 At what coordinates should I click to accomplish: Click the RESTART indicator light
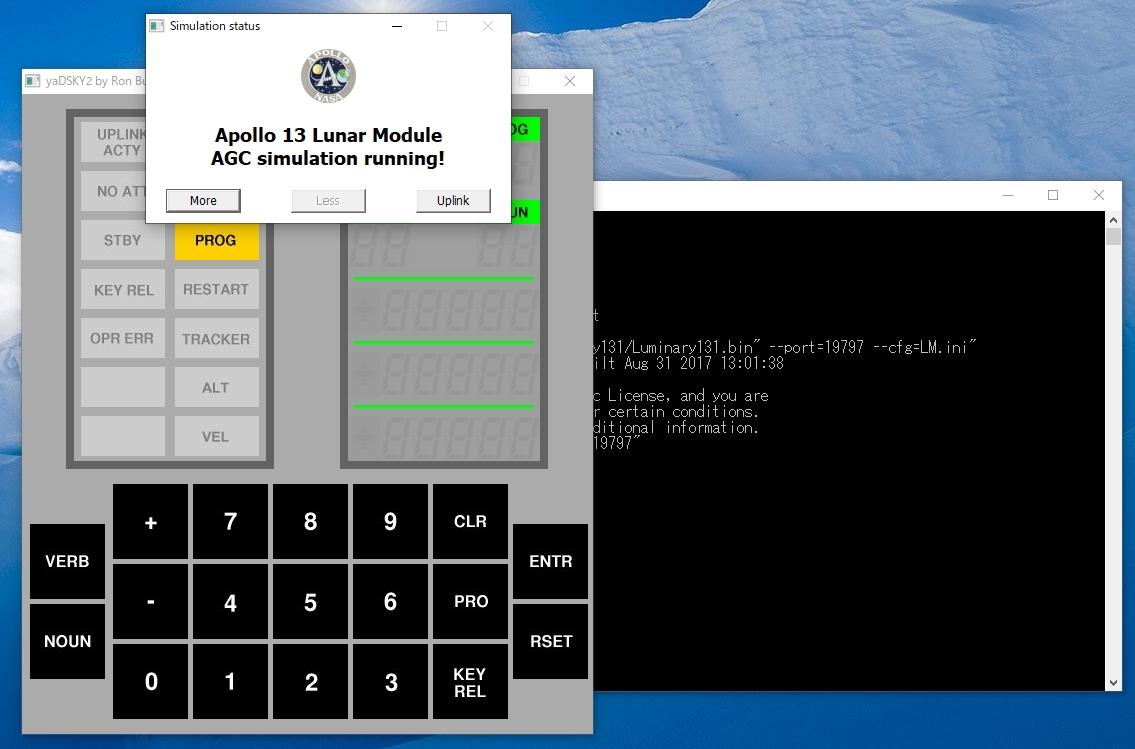[216, 289]
